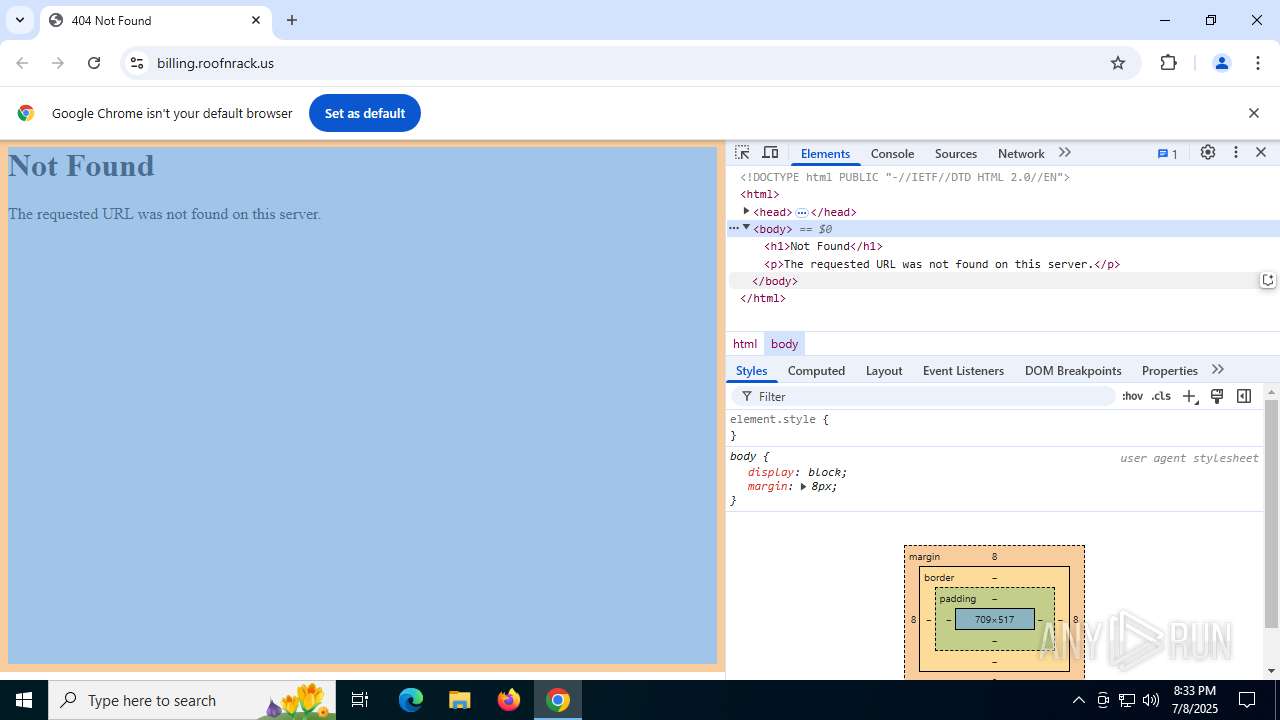
Task: Launch Firefox from the taskbar
Action: click(x=509, y=700)
